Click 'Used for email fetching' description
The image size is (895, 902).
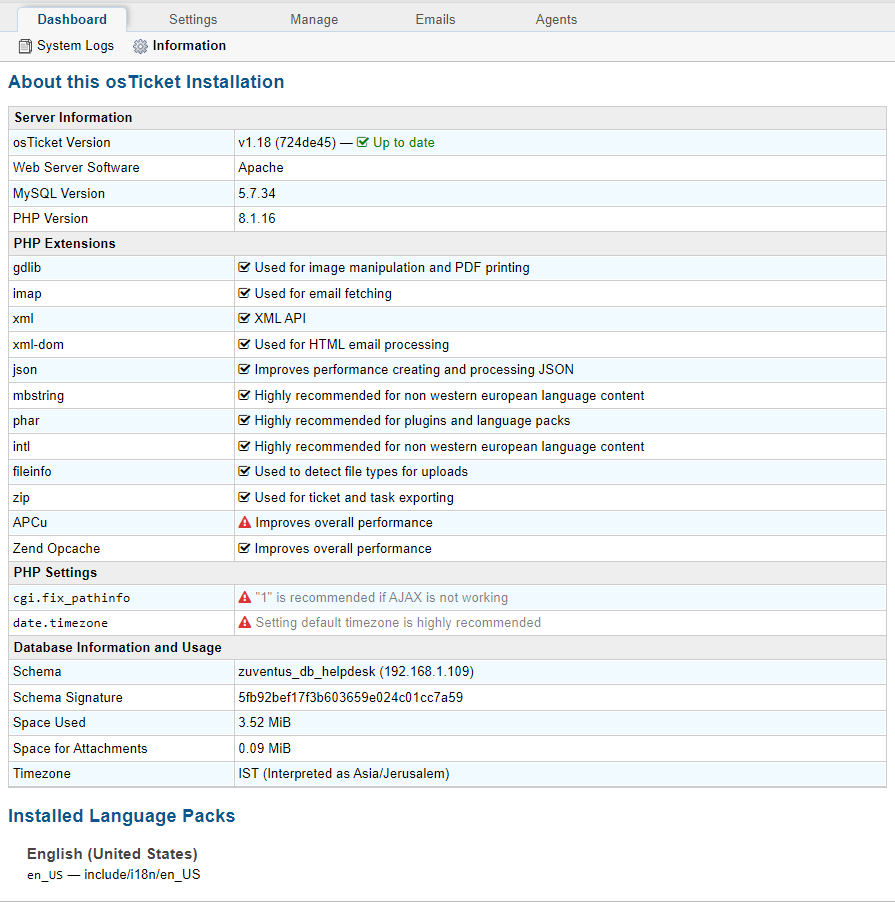tap(323, 293)
